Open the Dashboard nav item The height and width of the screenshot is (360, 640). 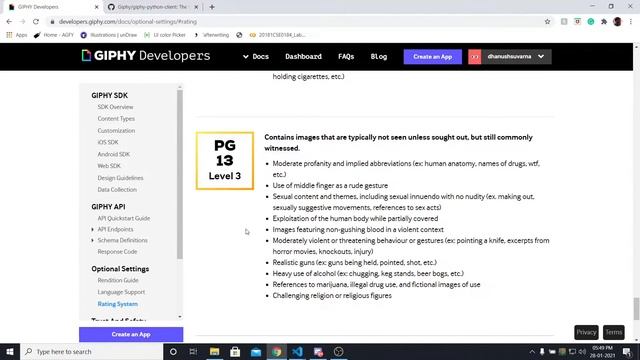pyautogui.click(x=303, y=57)
